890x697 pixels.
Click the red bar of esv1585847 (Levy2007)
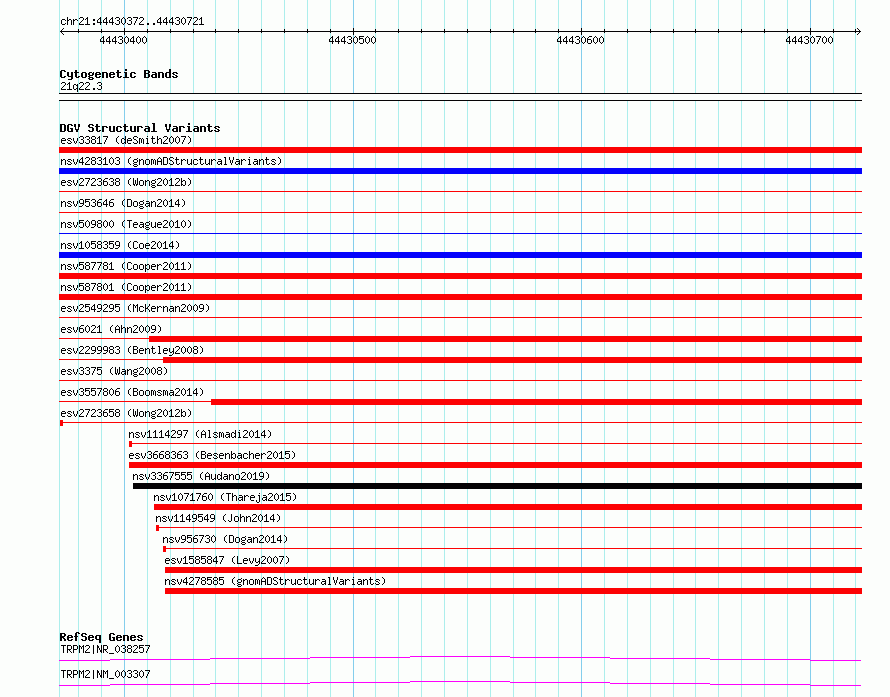point(513,570)
